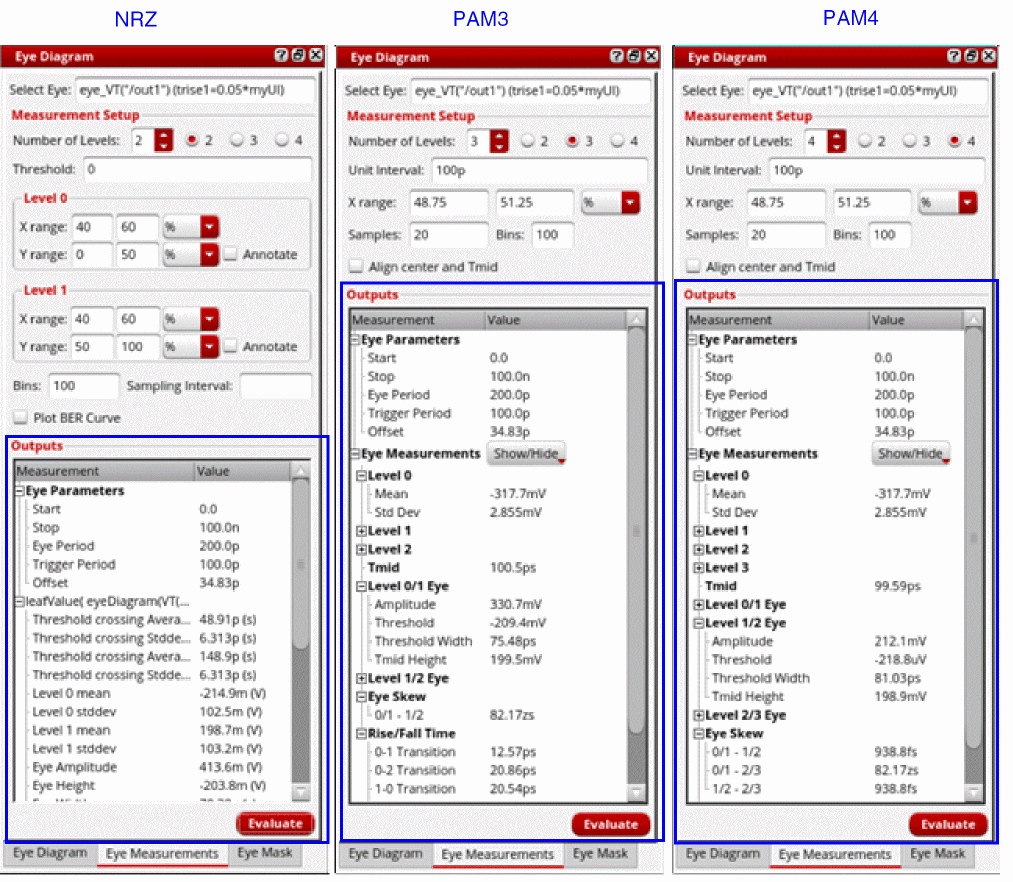1013x882 pixels.
Task: Click Bins field in PAM3 panel
Action: 552,235
